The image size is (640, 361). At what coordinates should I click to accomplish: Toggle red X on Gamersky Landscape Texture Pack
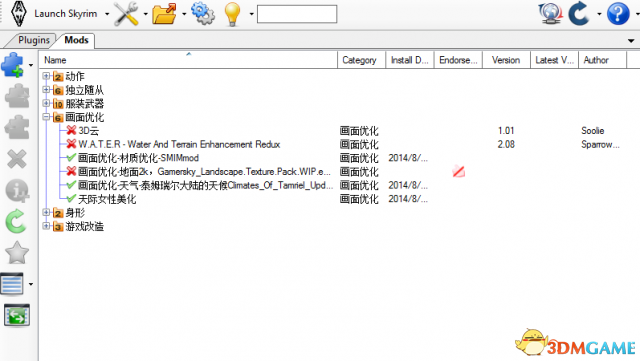71,171
